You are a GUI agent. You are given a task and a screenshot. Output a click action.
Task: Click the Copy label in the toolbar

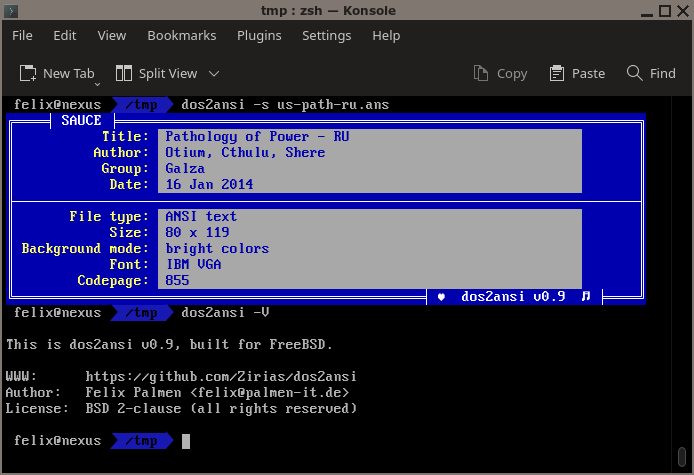pyautogui.click(x=512, y=74)
